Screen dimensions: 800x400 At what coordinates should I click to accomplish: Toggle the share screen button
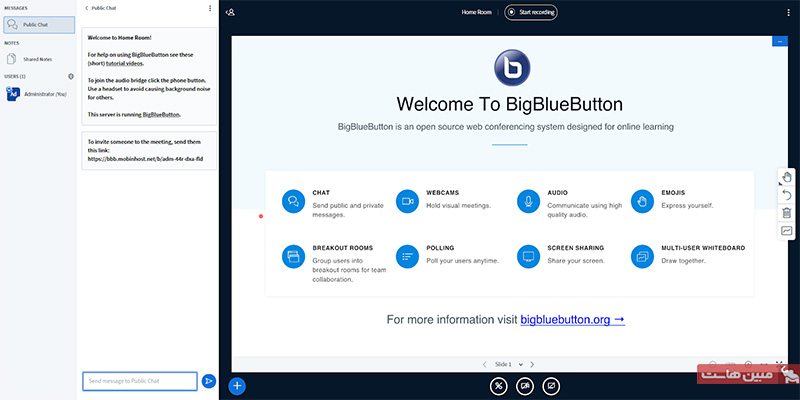[x=551, y=386]
